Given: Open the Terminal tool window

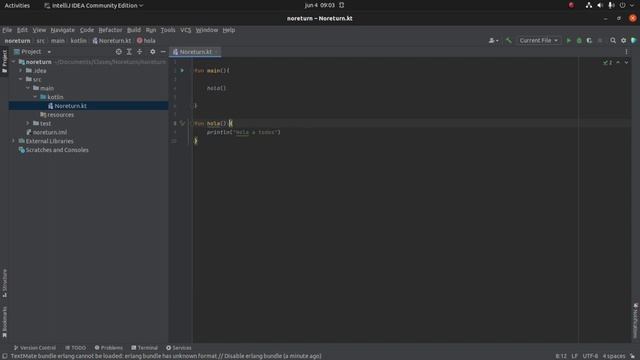Looking at the screenshot, I should tap(144, 348).
